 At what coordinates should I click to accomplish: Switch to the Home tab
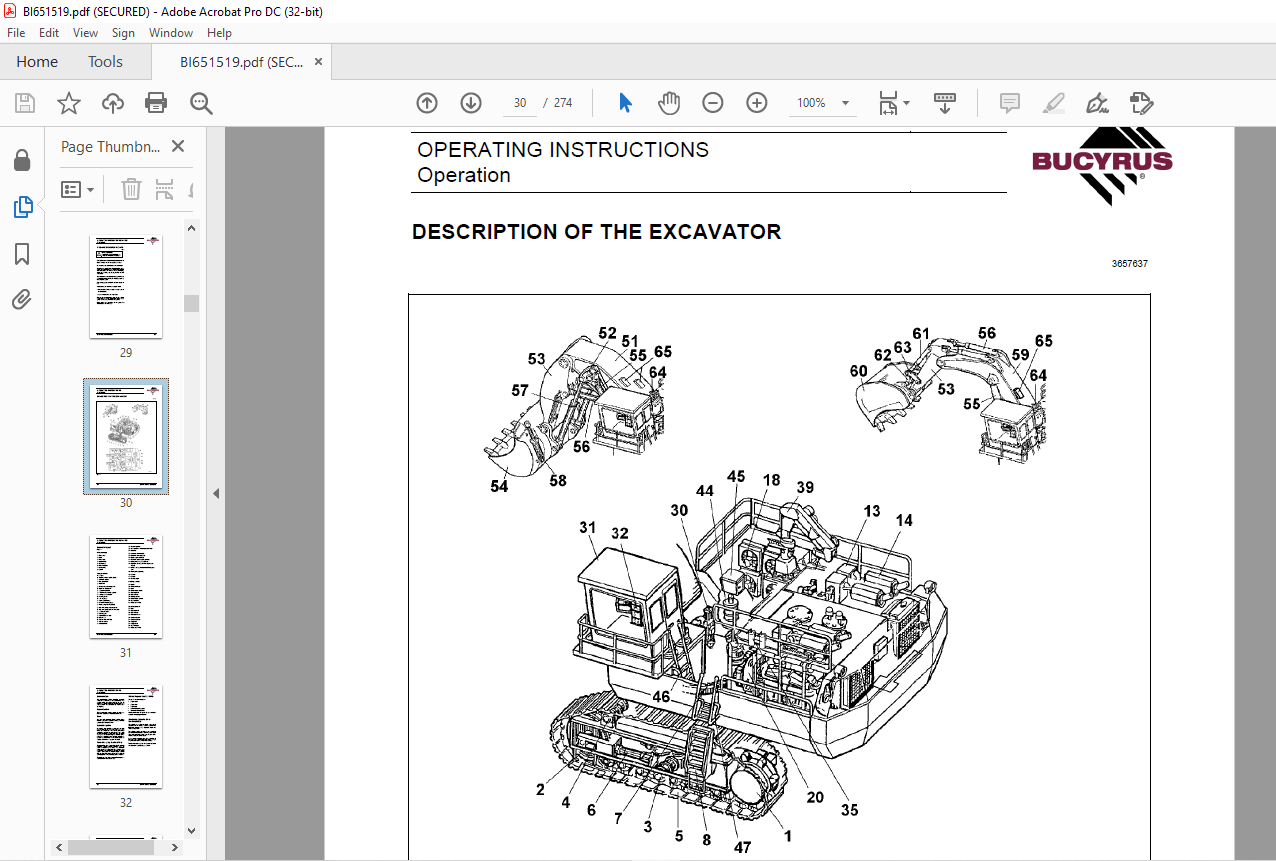37,62
